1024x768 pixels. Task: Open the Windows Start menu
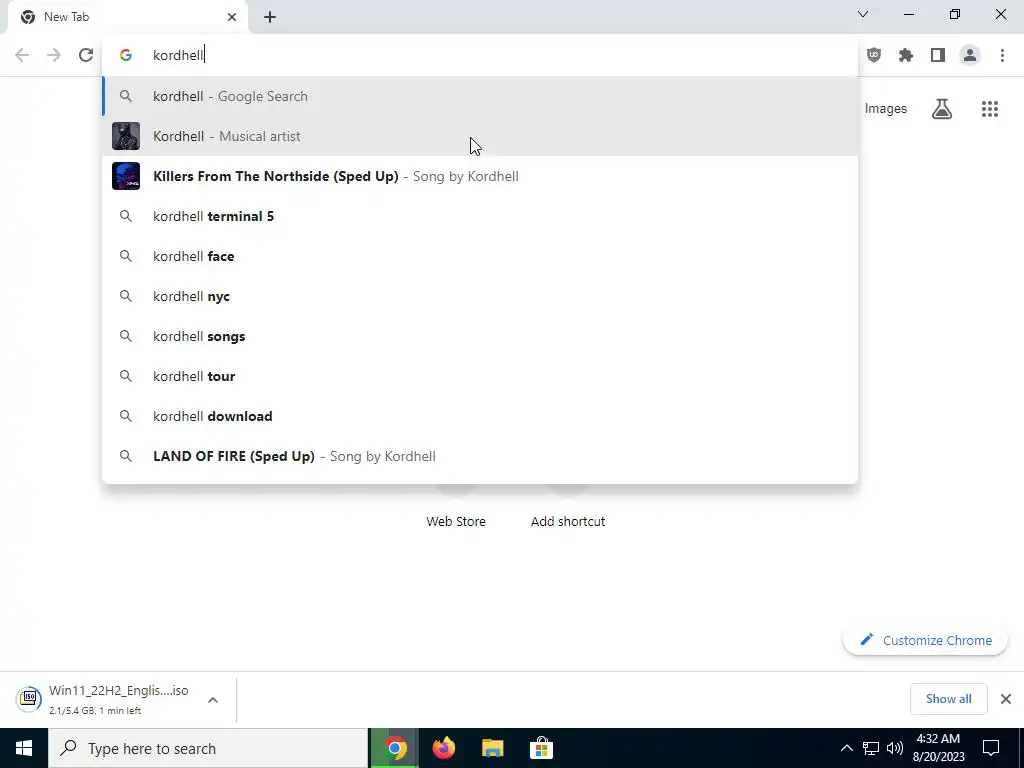point(24,748)
